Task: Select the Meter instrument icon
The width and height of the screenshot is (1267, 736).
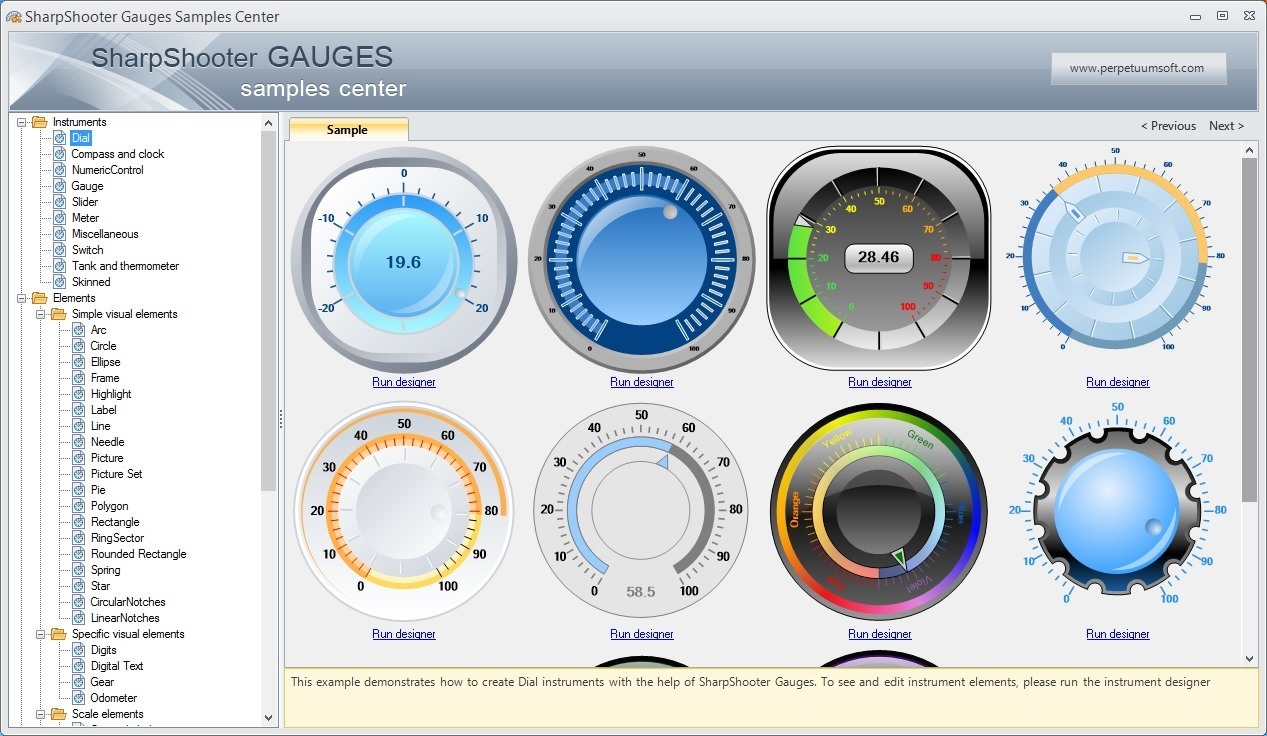Action: [x=60, y=217]
